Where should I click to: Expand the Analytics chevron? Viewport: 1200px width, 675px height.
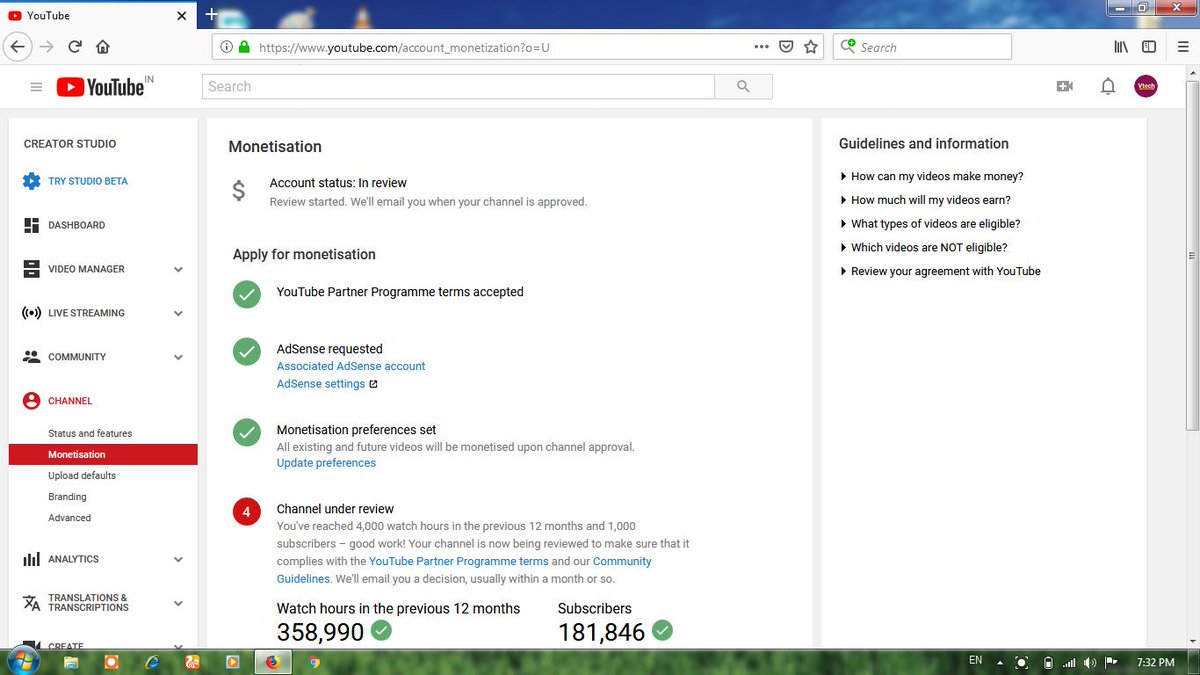pyautogui.click(x=178, y=559)
